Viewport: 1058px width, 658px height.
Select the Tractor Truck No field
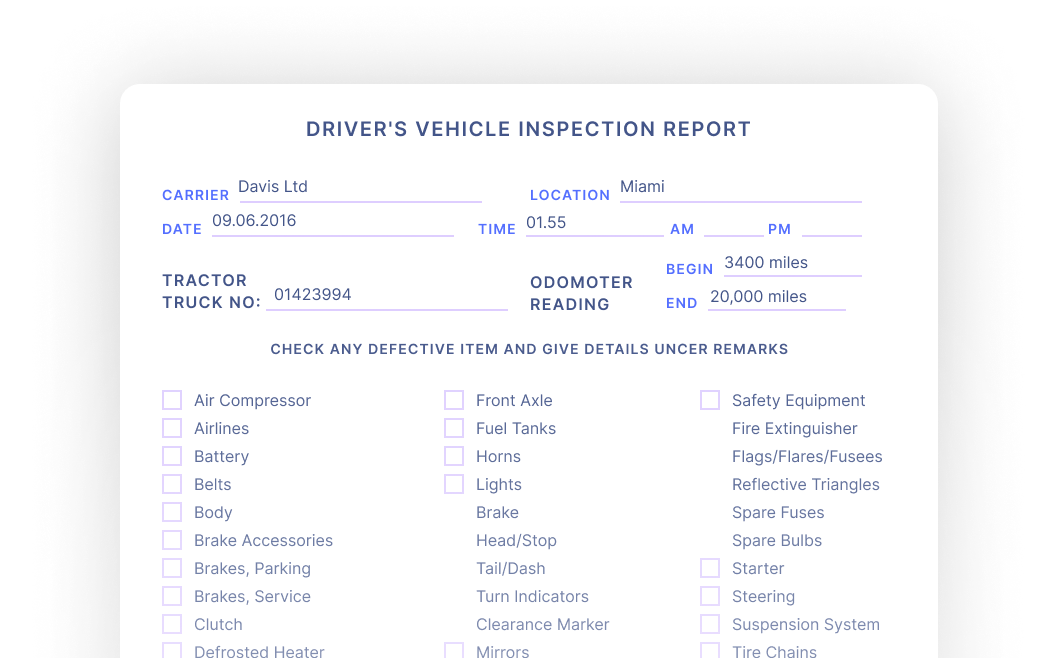[x=387, y=295]
